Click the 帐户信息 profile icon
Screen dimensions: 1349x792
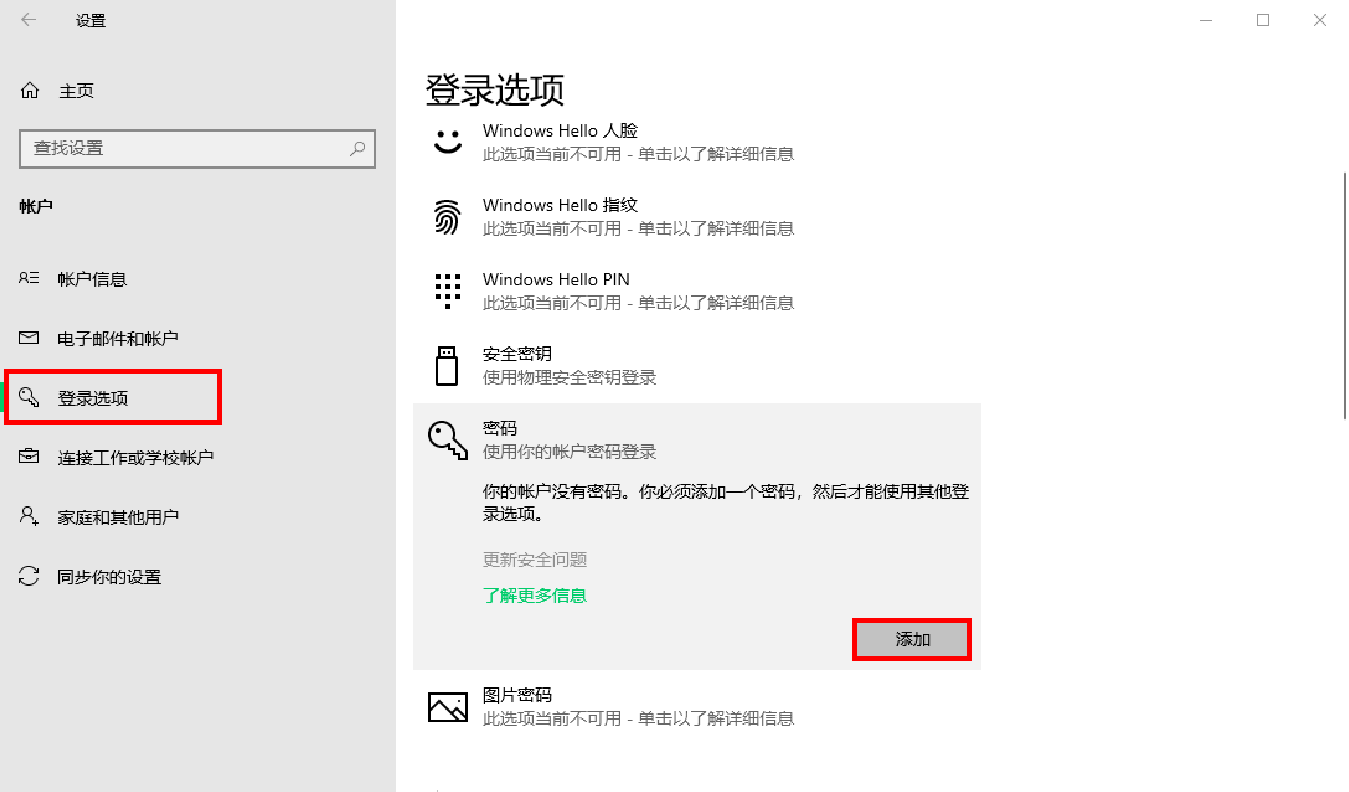(x=30, y=278)
